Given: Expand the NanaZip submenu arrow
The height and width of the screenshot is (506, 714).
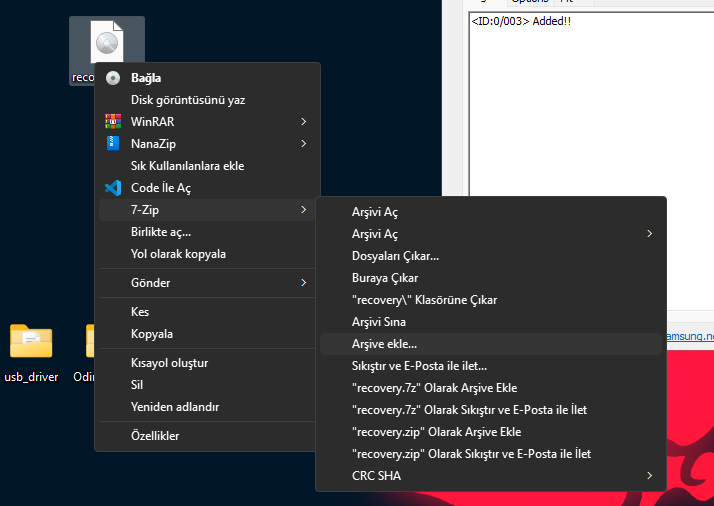Looking at the screenshot, I should pos(303,144).
